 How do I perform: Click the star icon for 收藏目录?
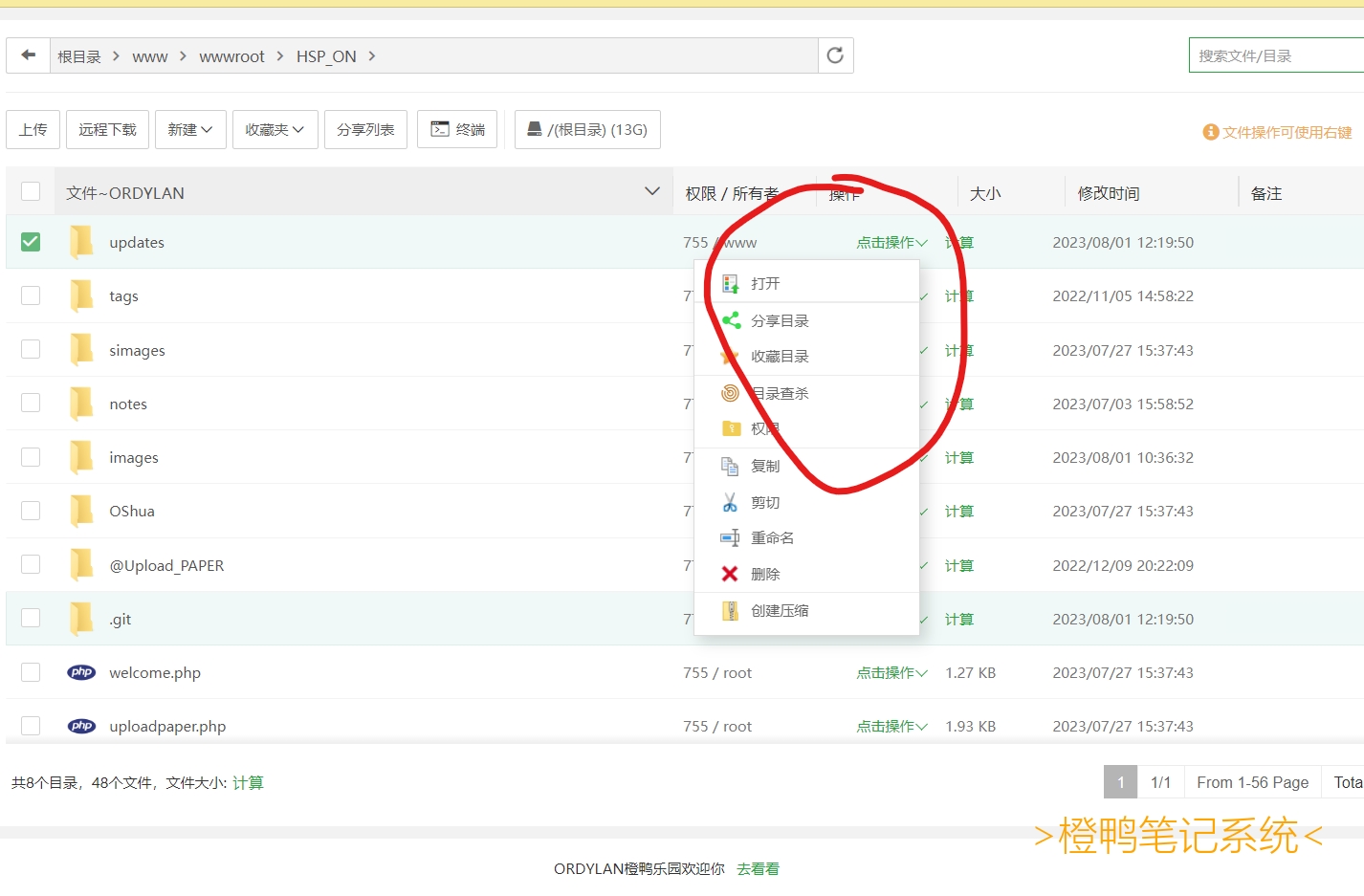[730, 355]
